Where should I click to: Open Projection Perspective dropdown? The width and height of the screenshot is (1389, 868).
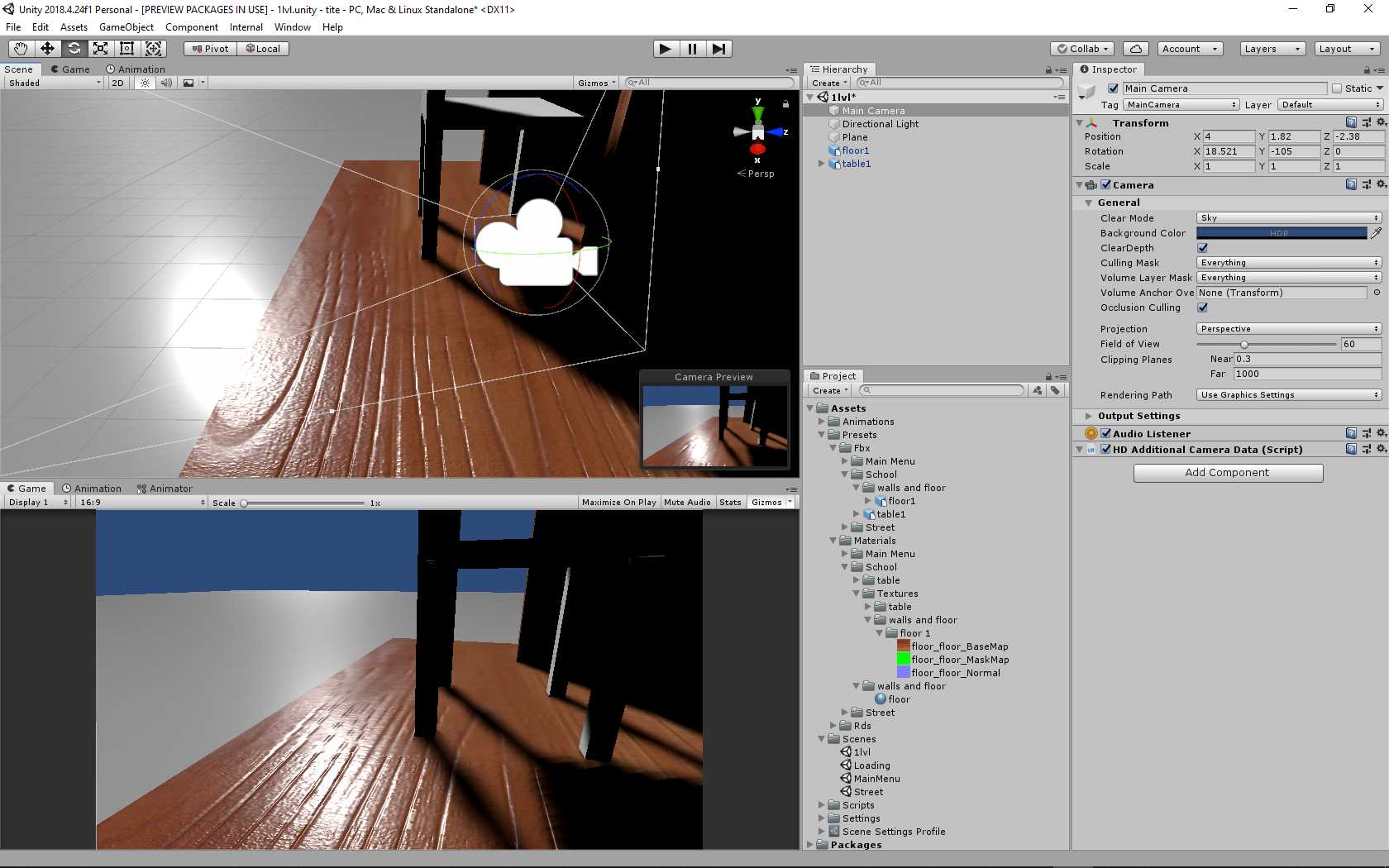(1288, 329)
